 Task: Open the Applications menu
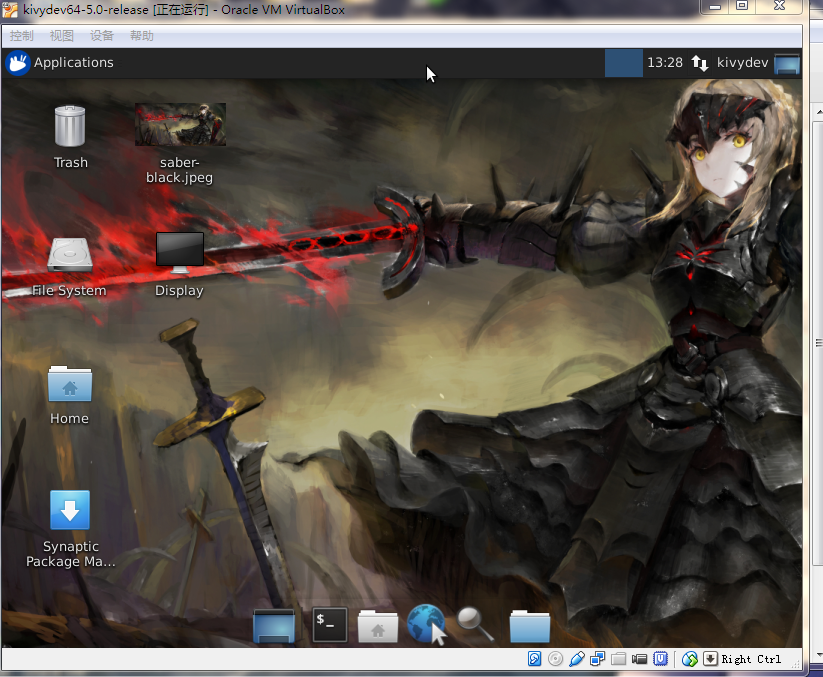[x=60, y=63]
